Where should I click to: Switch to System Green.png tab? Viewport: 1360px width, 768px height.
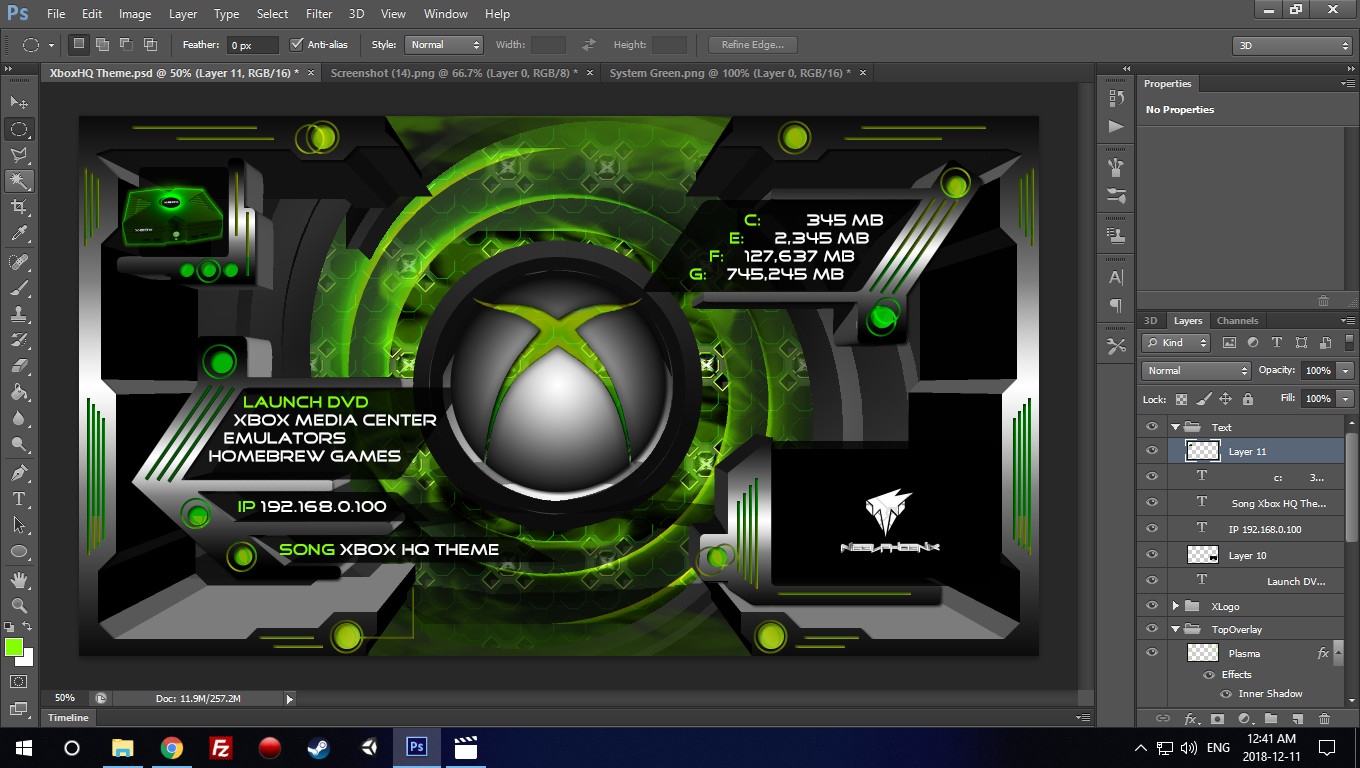coord(730,73)
